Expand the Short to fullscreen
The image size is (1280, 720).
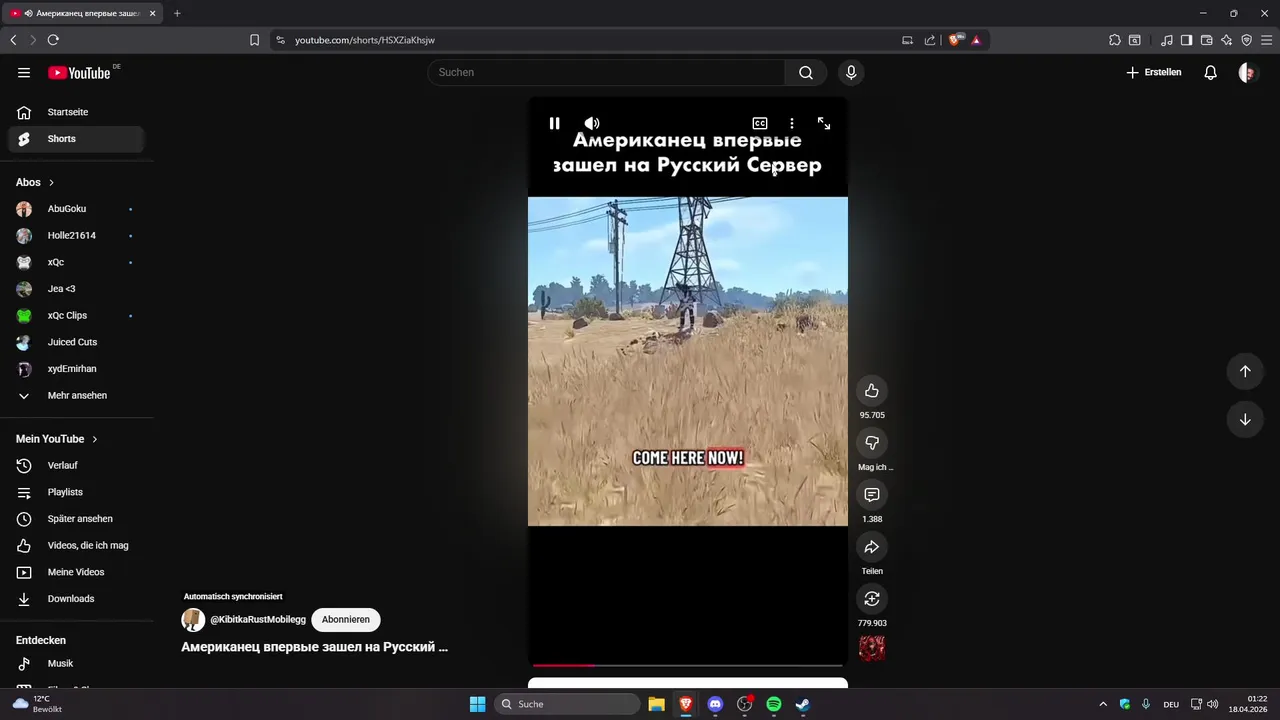[x=824, y=123]
